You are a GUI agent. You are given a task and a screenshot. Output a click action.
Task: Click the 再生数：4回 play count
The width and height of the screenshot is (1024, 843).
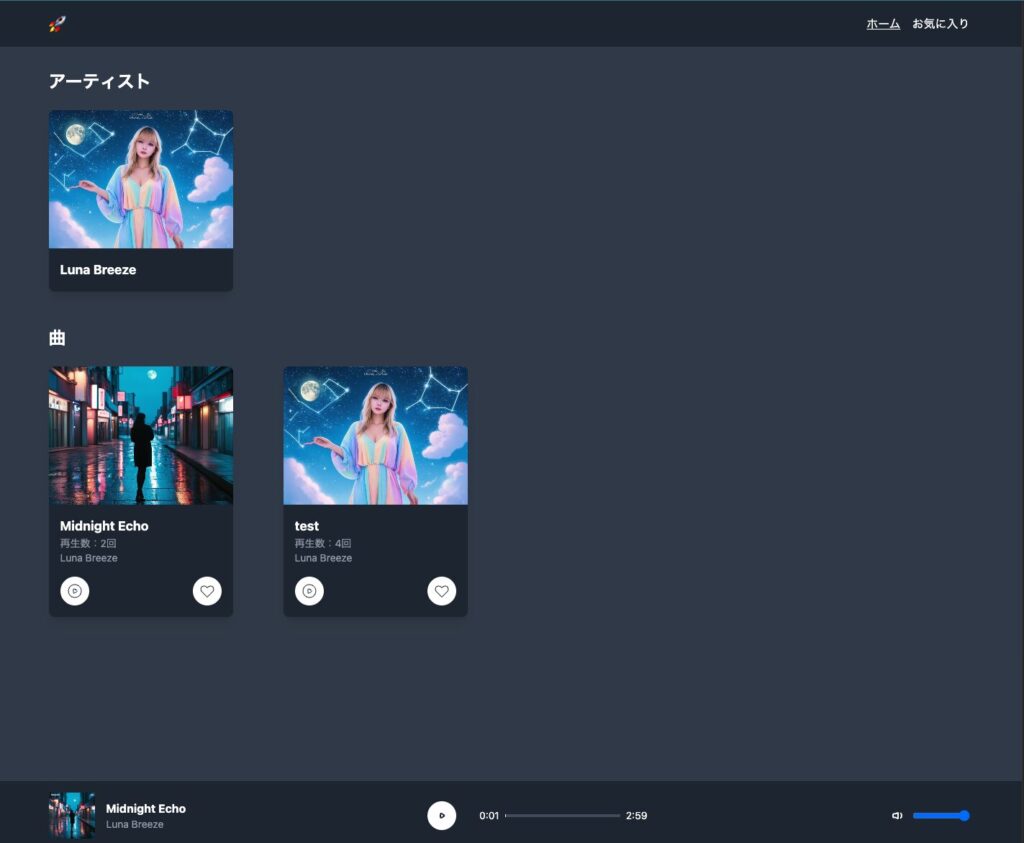click(x=323, y=543)
